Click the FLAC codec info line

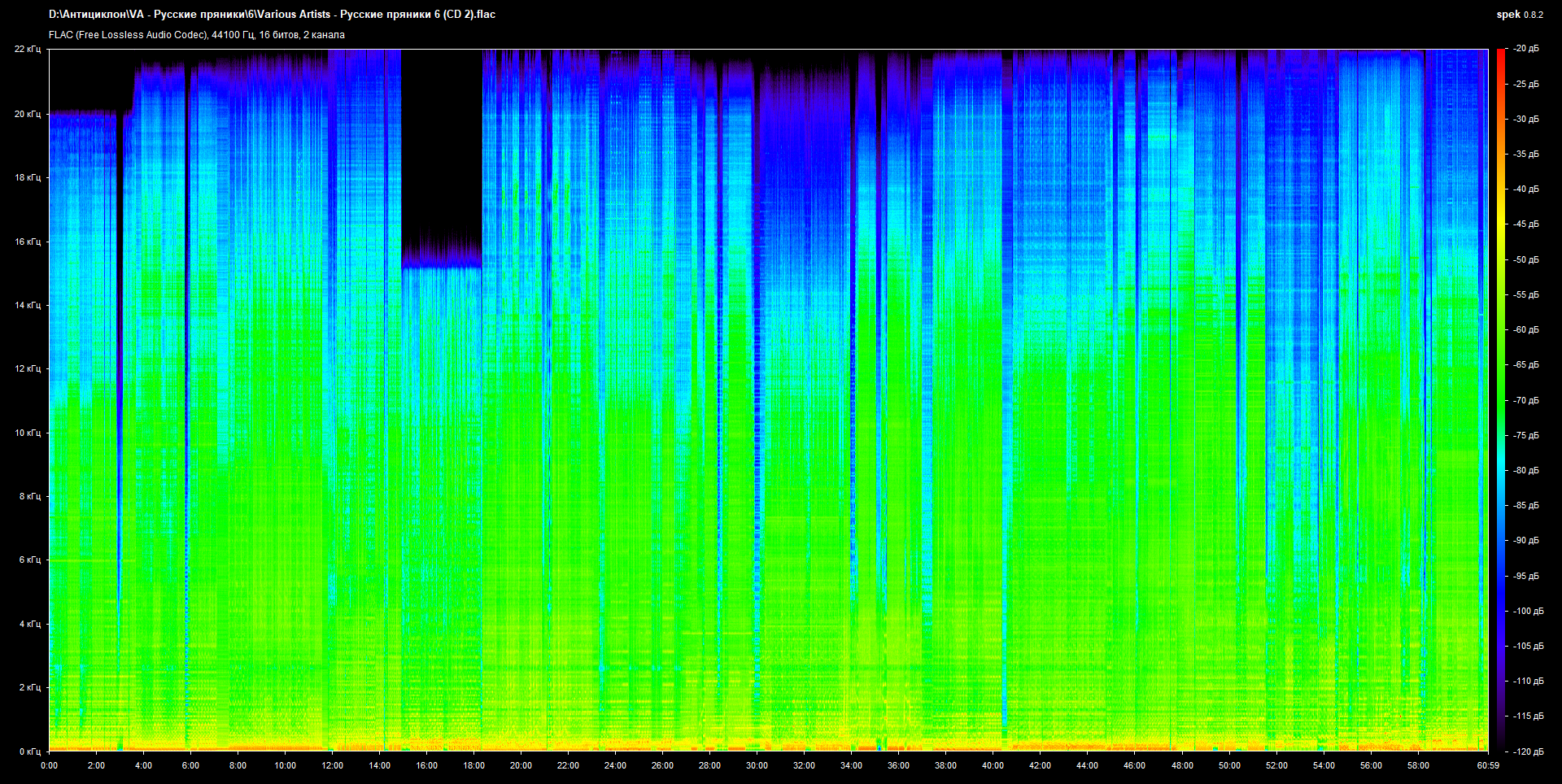coord(197,35)
